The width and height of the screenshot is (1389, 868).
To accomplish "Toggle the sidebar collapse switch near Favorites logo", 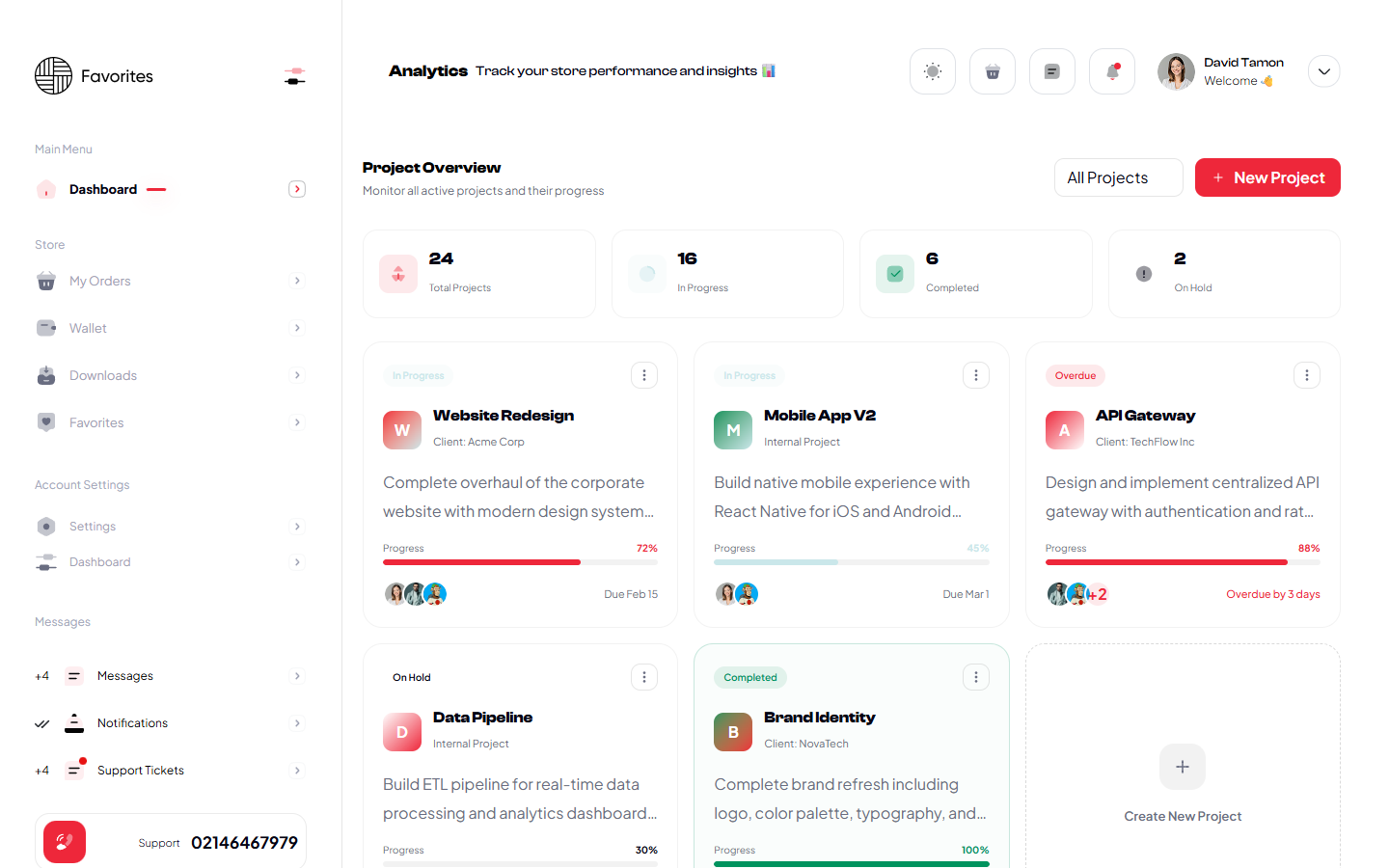I will (x=294, y=74).
